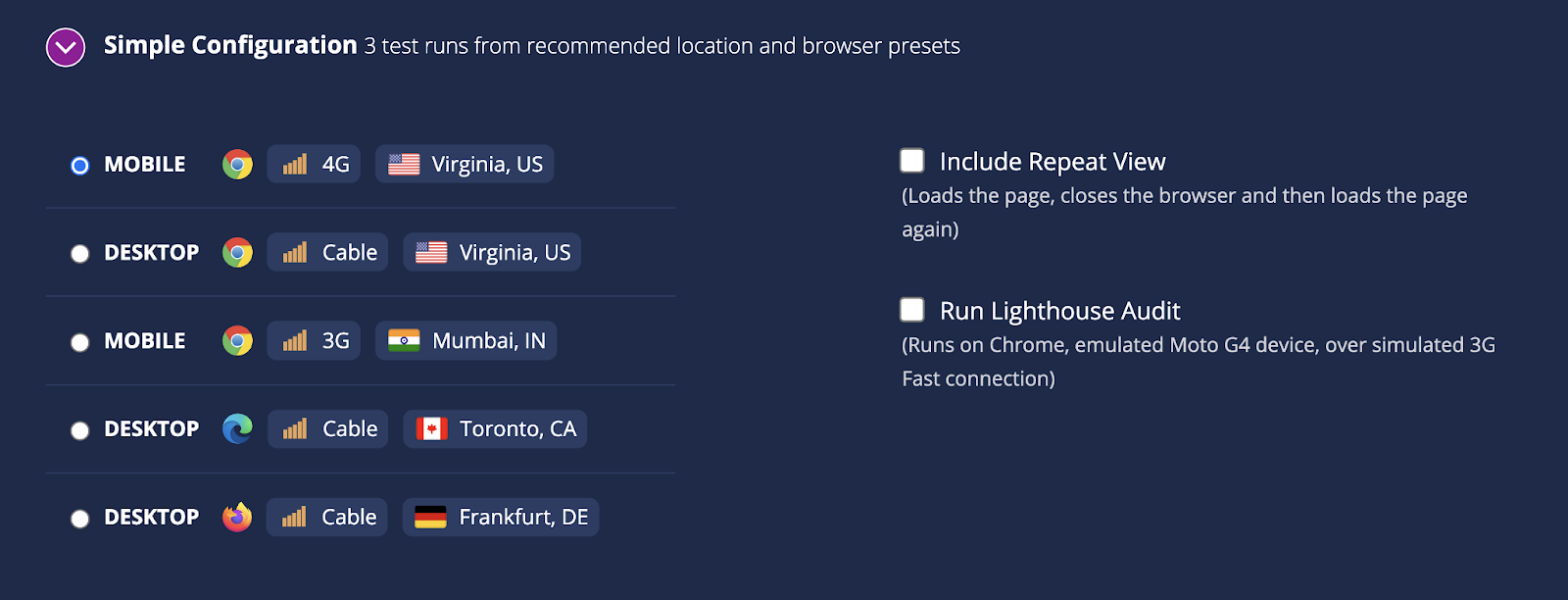The height and width of the screenshot is (600, 1568).
Task: Click the Firefox icon in the Frankfurt row
Action: (x=237, y=517)
